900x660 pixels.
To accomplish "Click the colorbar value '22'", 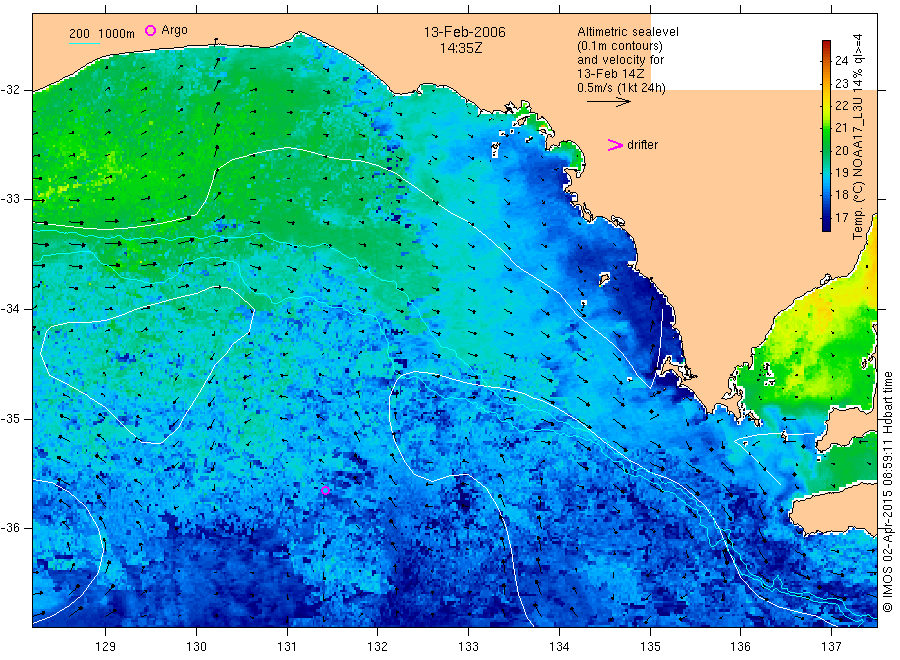I will tap(841, 106).
